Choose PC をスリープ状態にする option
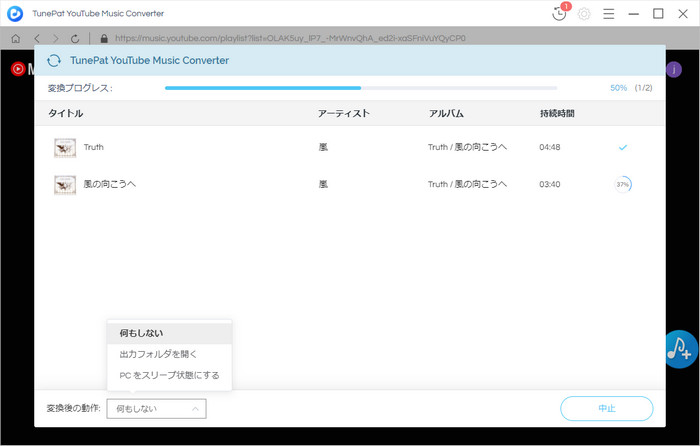The width and height of the screenshot is (700, 446). pyautogui.click(x=169, y=375)
